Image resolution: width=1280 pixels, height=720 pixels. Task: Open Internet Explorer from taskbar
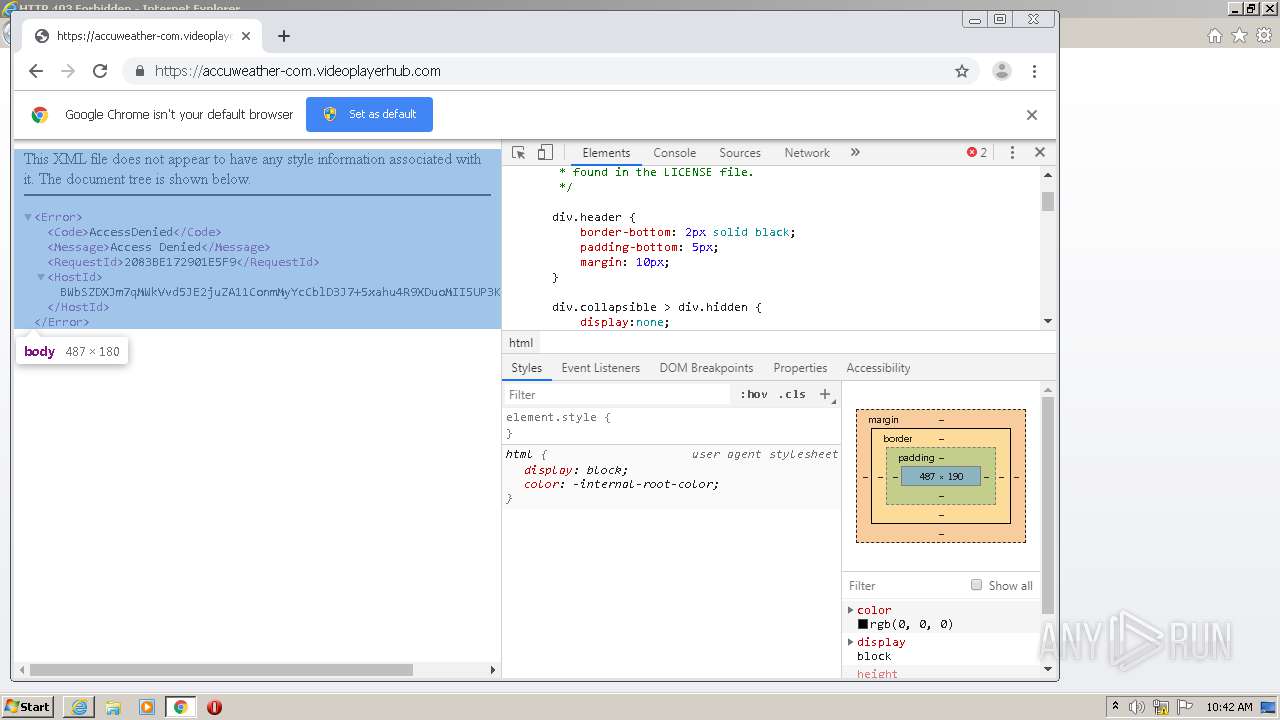(79, 707)
